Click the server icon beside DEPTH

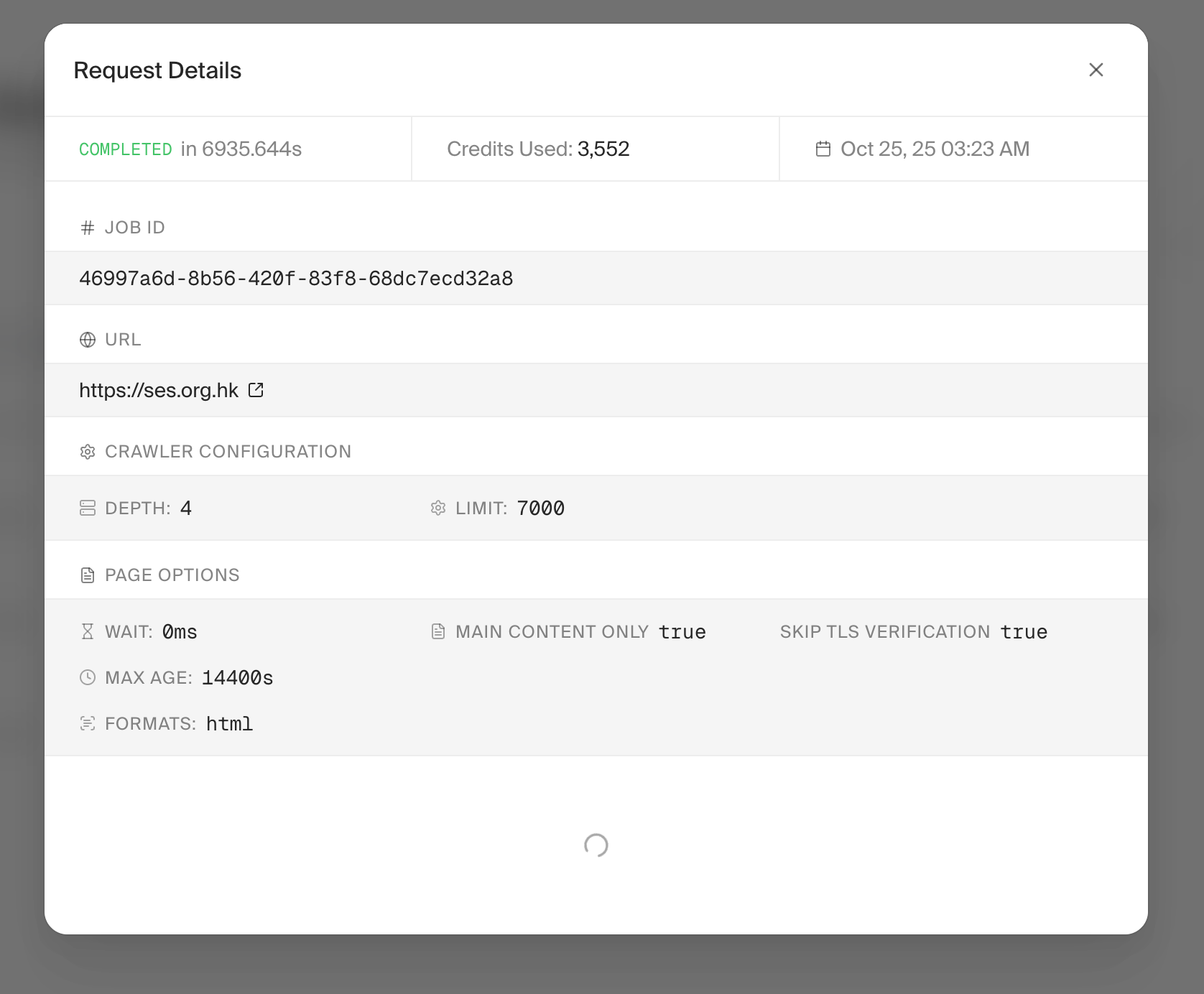pyautogui.click(x=88, y=508)
